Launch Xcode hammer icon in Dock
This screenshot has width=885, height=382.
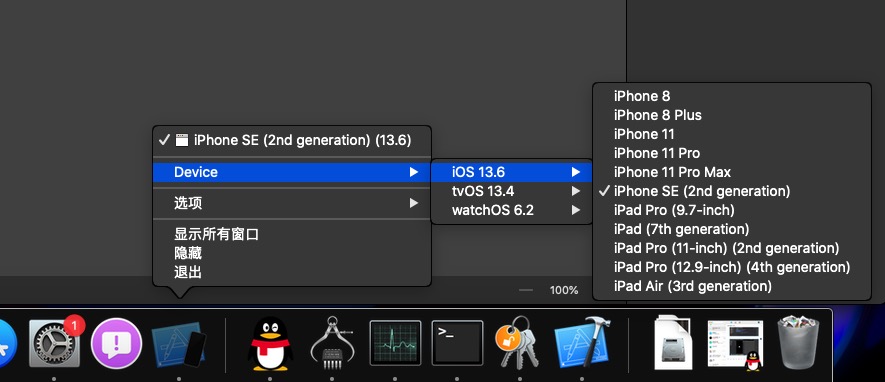click(x=583, y=342)
